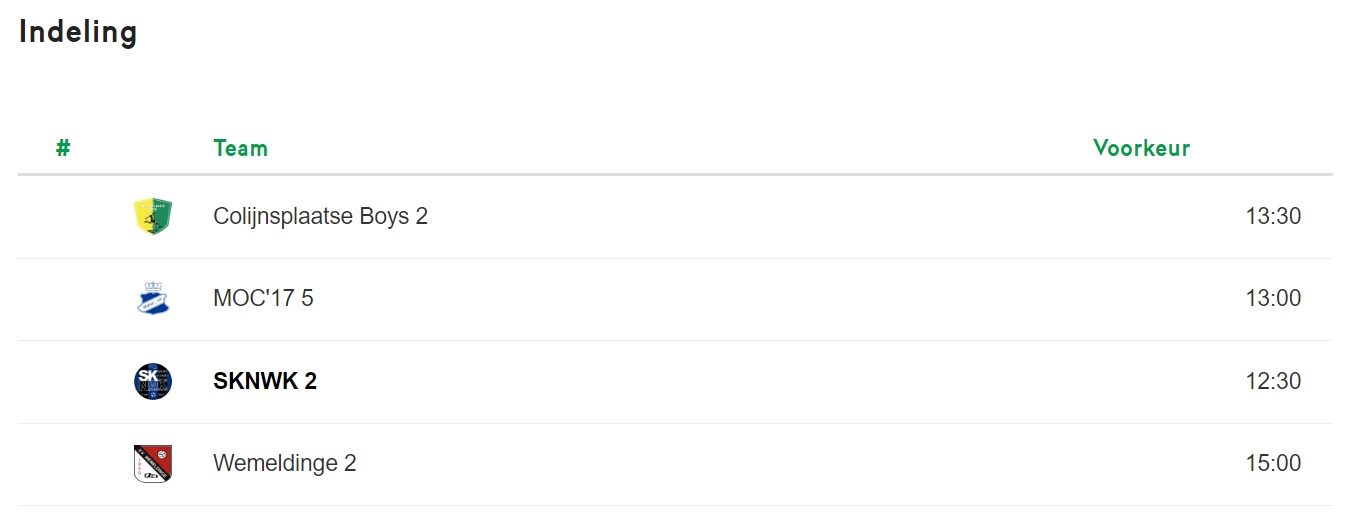Click the Team column header

[x=240, y=148]
